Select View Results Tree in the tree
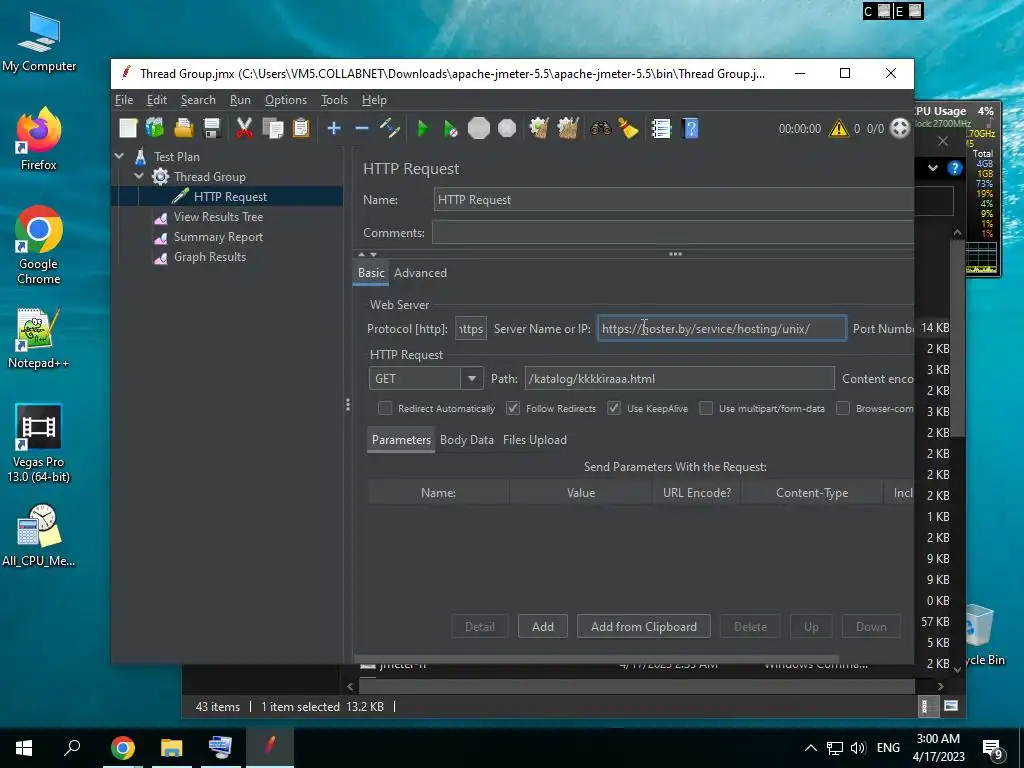1024x768 pixels. click(x=218, y=217)
